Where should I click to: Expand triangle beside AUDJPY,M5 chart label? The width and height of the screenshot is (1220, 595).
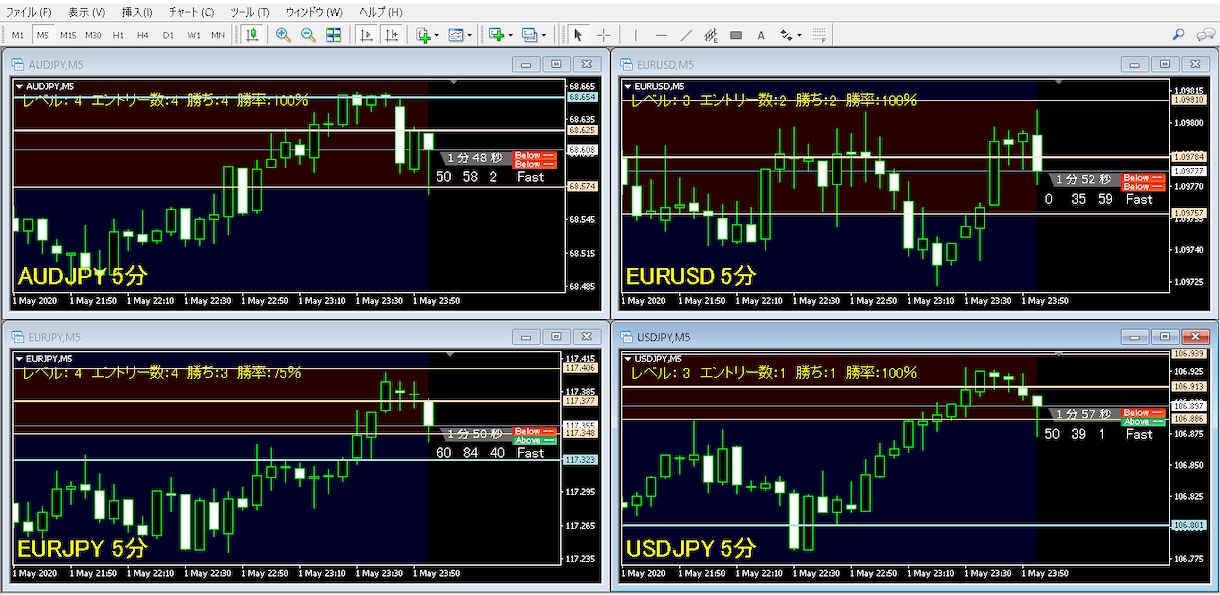tap(20, 86)
